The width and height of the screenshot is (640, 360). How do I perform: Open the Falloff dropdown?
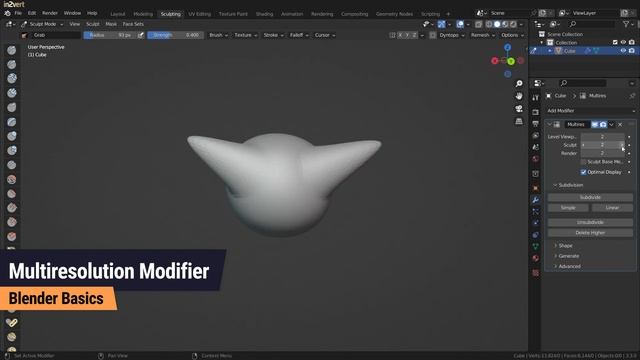click(x=299, y=36)
